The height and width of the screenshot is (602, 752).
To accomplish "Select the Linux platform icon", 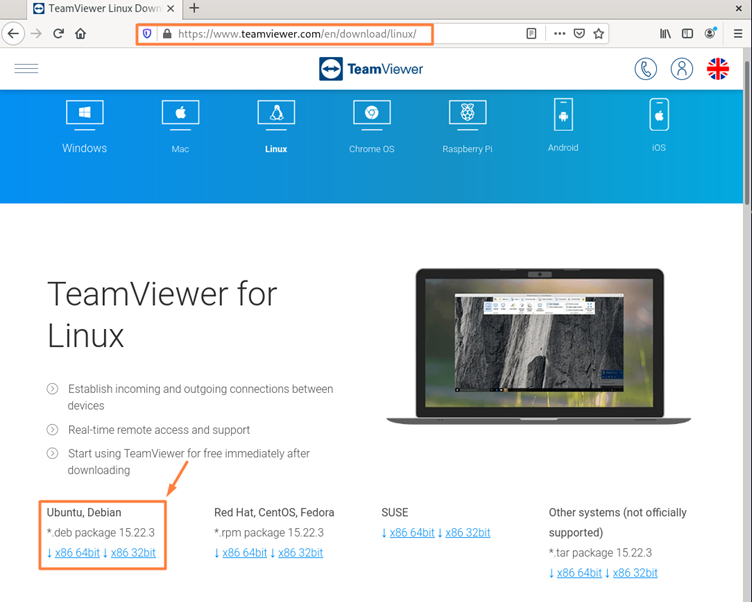I will pyautogui.click(x=276, y=127).
